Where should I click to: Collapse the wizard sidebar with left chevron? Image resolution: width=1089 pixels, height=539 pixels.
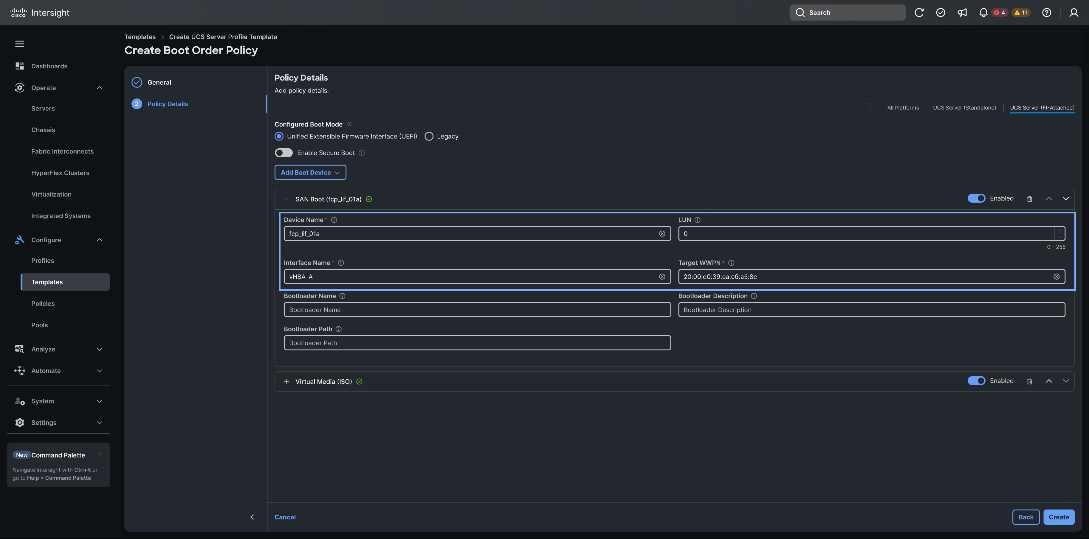tap(252, 517)
